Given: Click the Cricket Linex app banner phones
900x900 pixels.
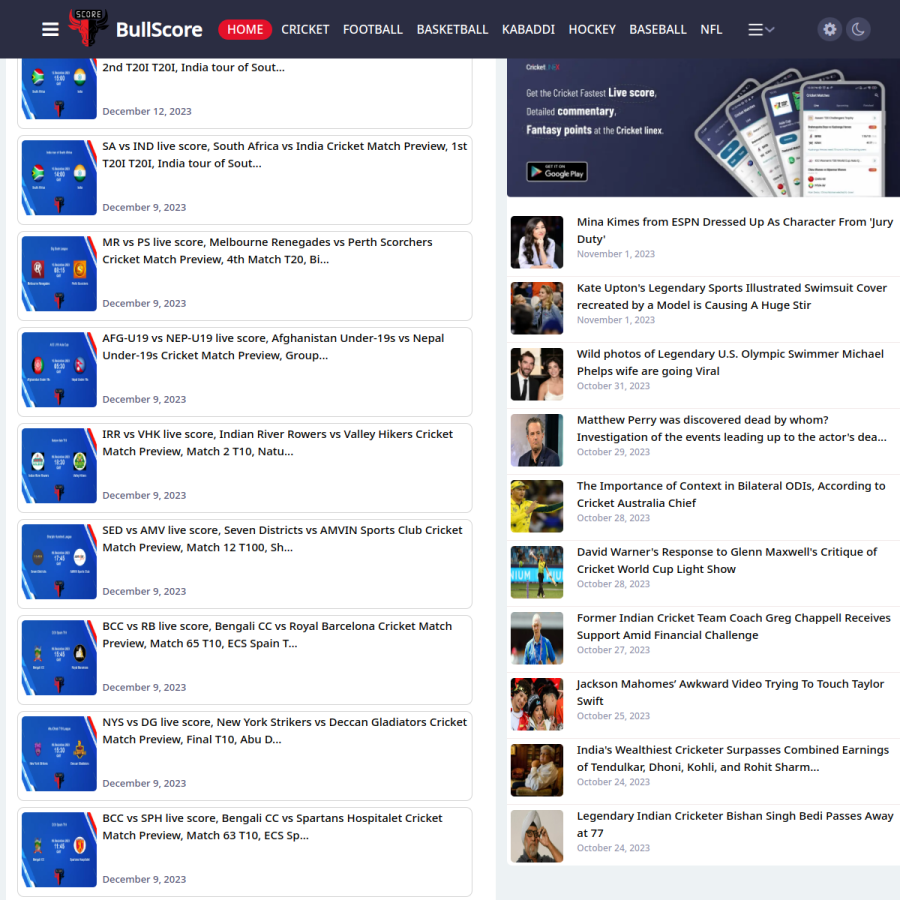Looking at the screenshot, I should coord(792,133).
